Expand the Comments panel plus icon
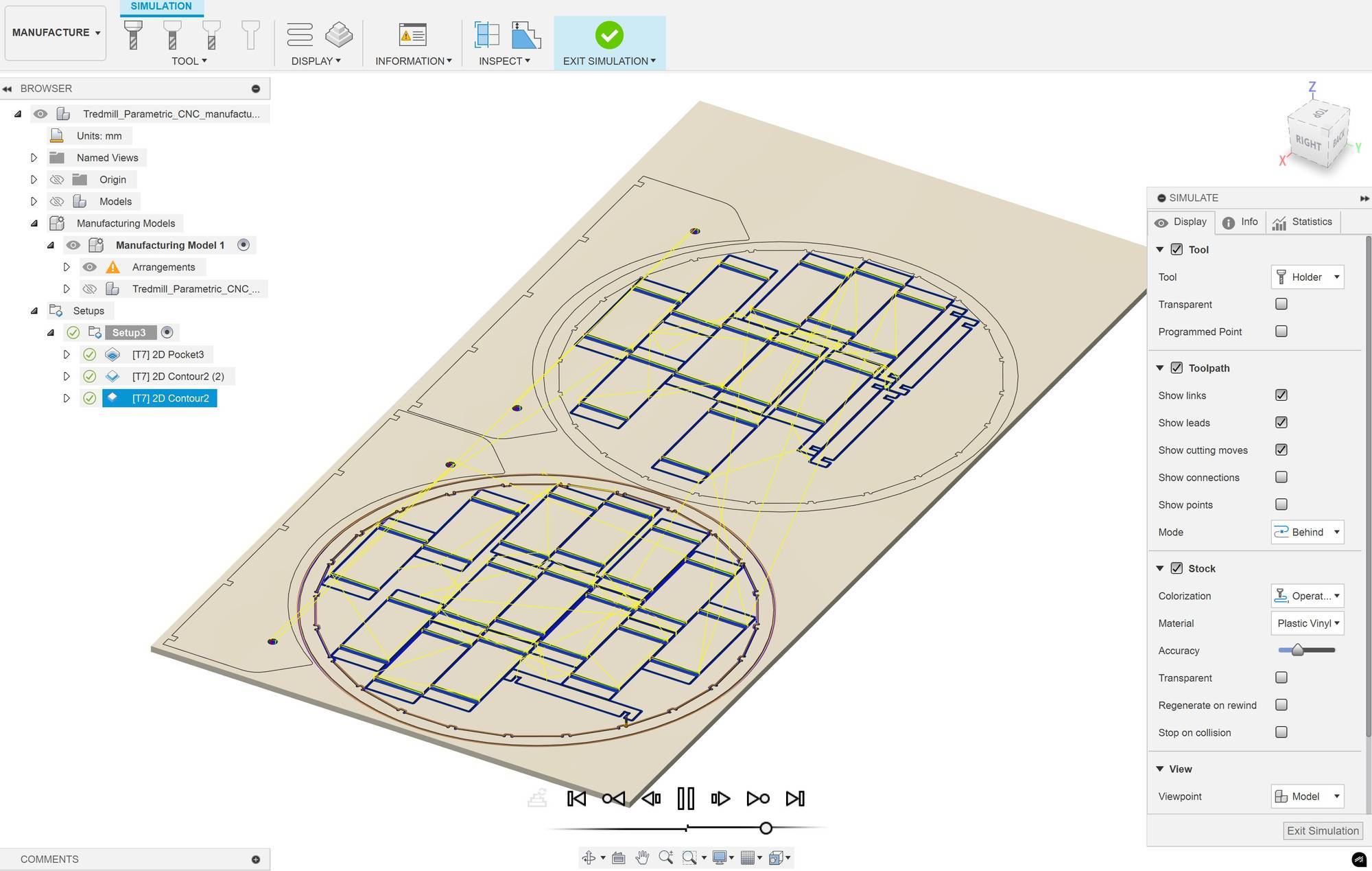 (x=256, y=859)
